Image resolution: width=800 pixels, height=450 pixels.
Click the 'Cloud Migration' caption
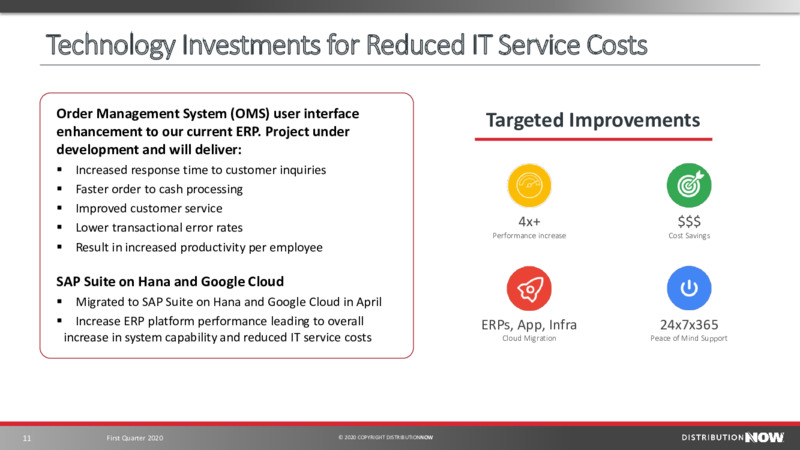[529, 338]
